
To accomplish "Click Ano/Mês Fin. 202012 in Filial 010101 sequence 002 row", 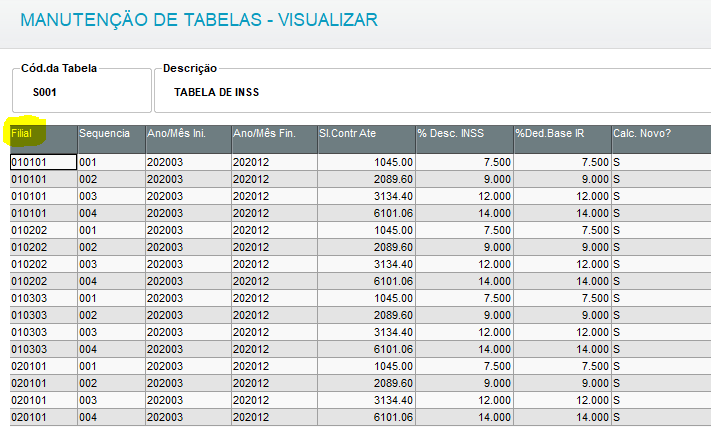I will coord(275,180).
